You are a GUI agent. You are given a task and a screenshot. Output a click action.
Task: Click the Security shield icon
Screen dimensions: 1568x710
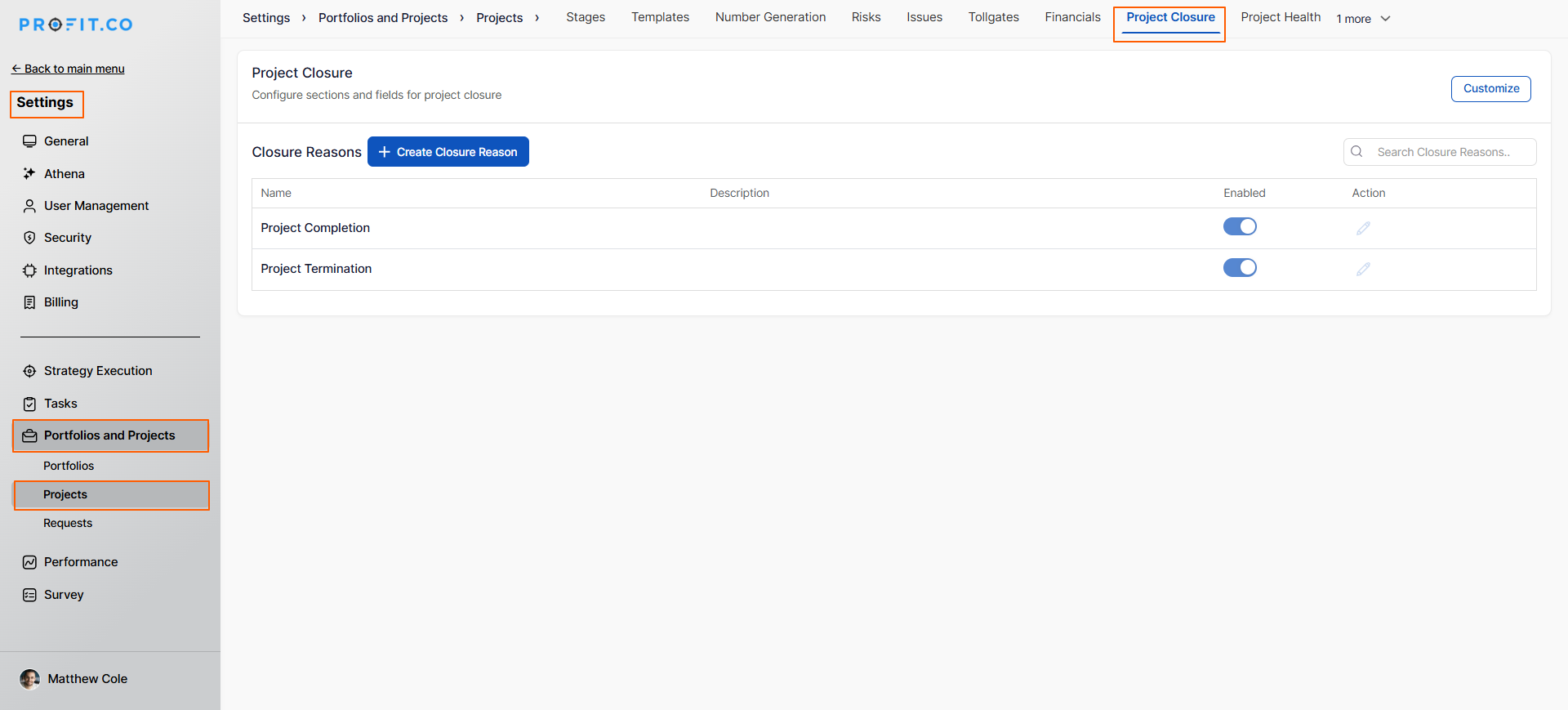[x=29, y=238]
